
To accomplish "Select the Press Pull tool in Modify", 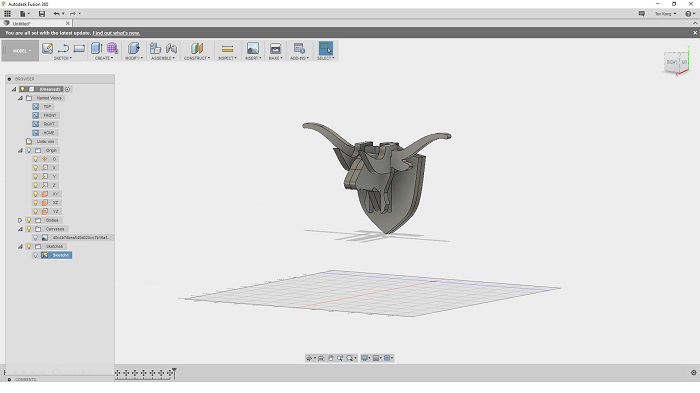I will click(x=133, y=48).
